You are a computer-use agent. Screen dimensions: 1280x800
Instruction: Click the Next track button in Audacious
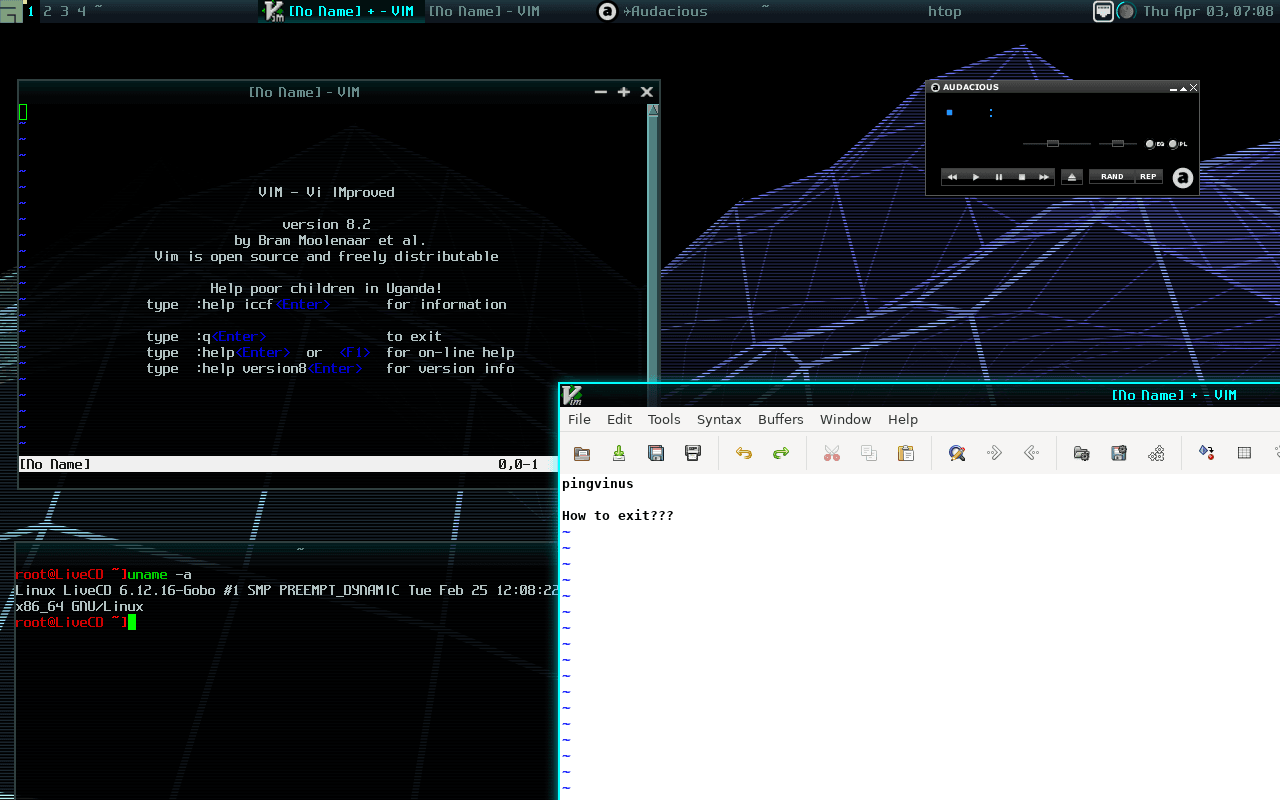point(1044,177)
